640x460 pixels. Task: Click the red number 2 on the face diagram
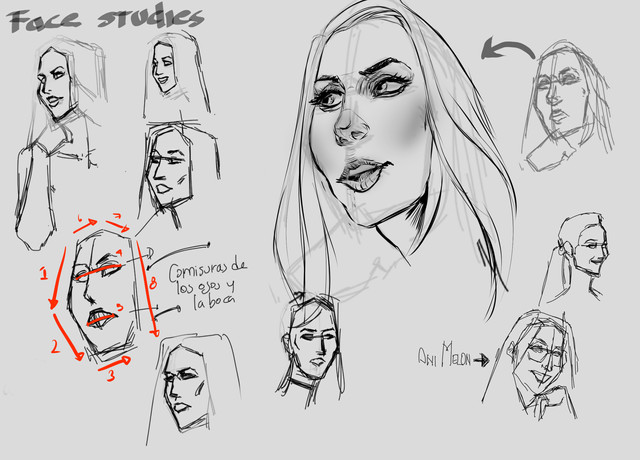[56, 347]
